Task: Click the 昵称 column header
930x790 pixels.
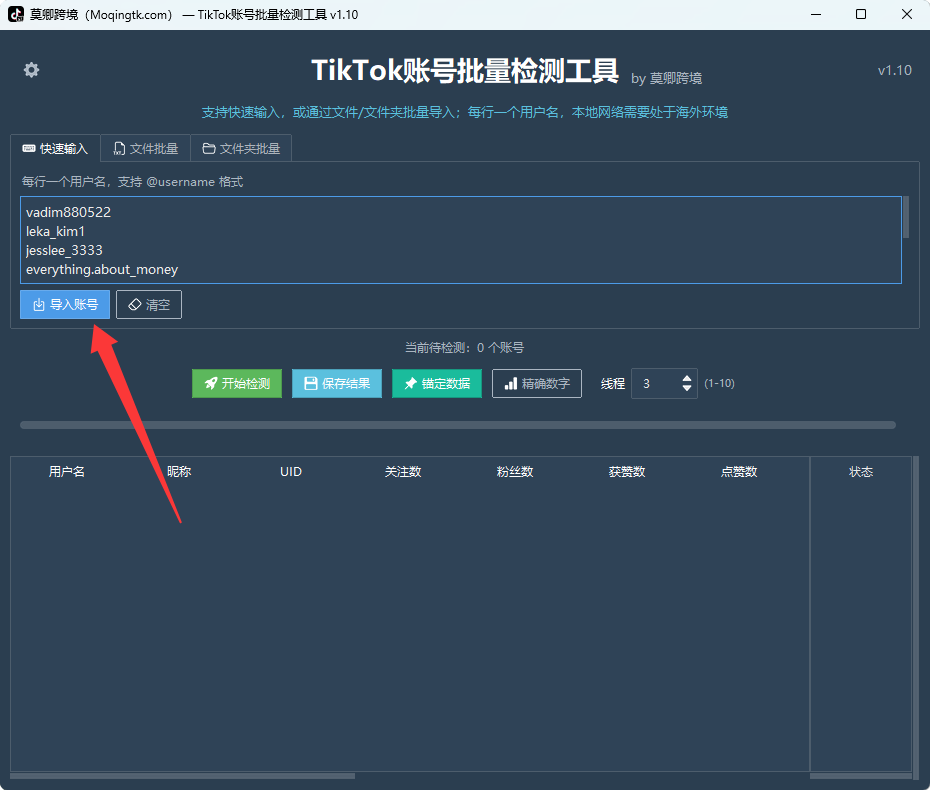Action: pyautogui.click(x=179, y=472)
